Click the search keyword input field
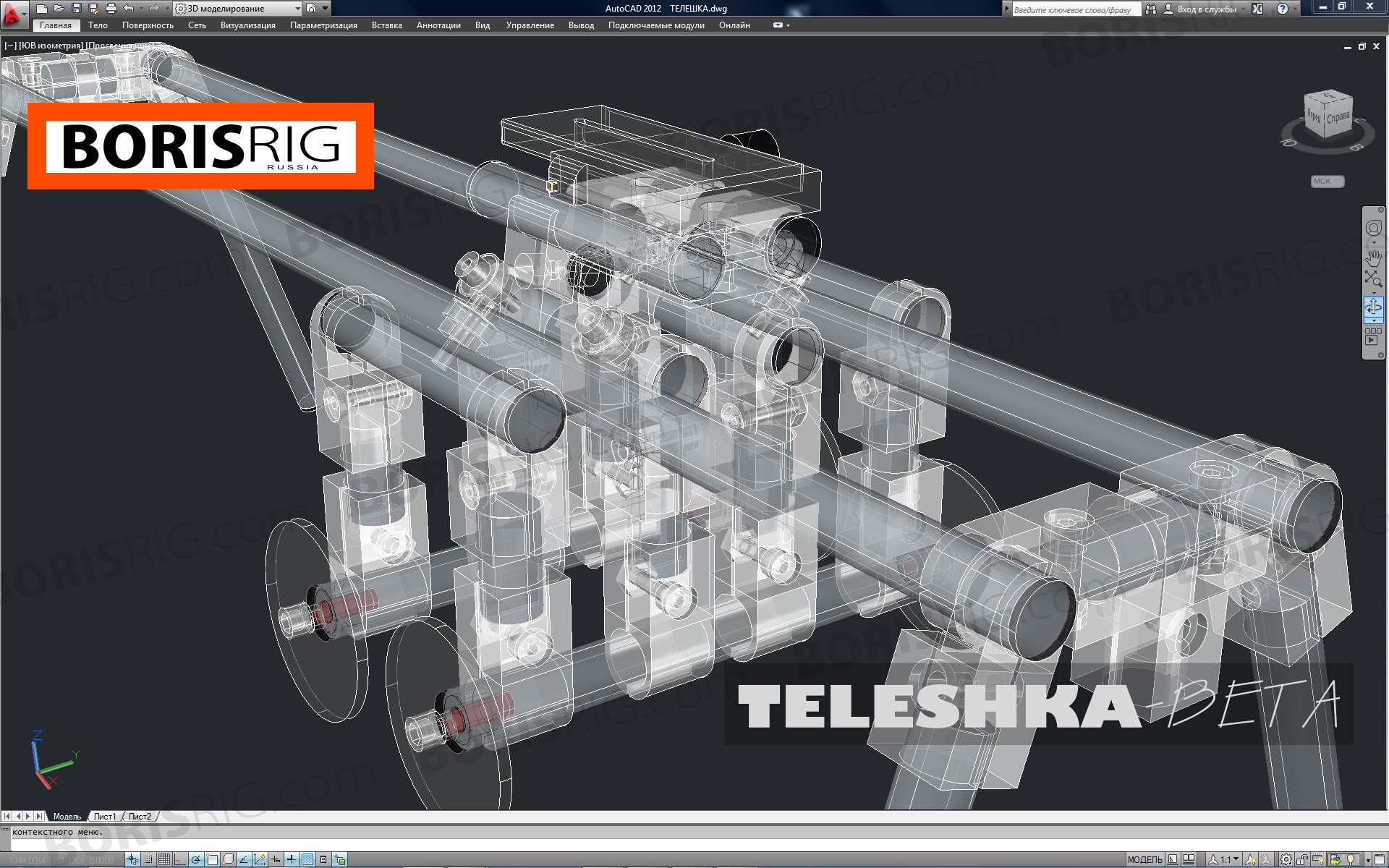Image resolution: width=1389 pixels, height=868 pixels. 1076,9
